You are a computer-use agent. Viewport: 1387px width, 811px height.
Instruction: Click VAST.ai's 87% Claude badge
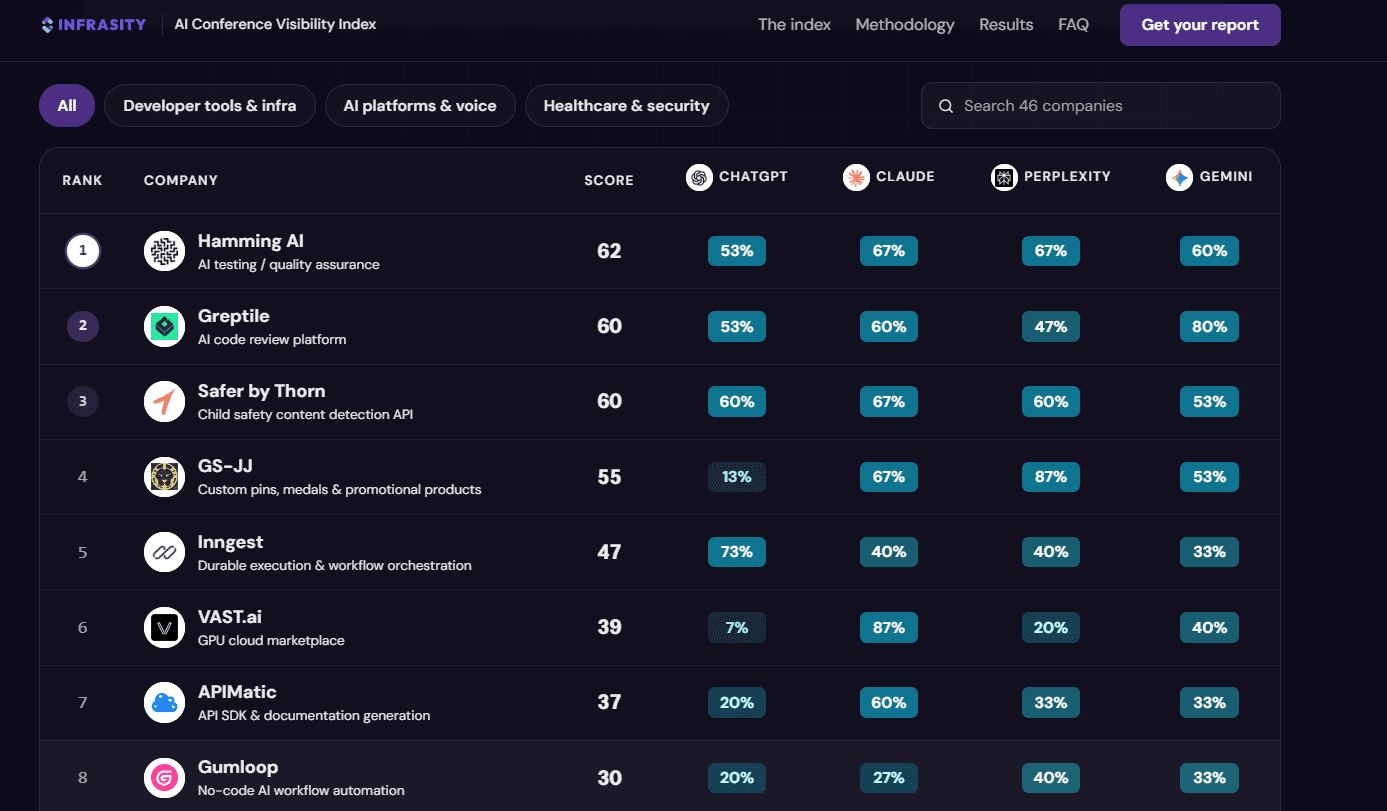(x=889, y=628)
